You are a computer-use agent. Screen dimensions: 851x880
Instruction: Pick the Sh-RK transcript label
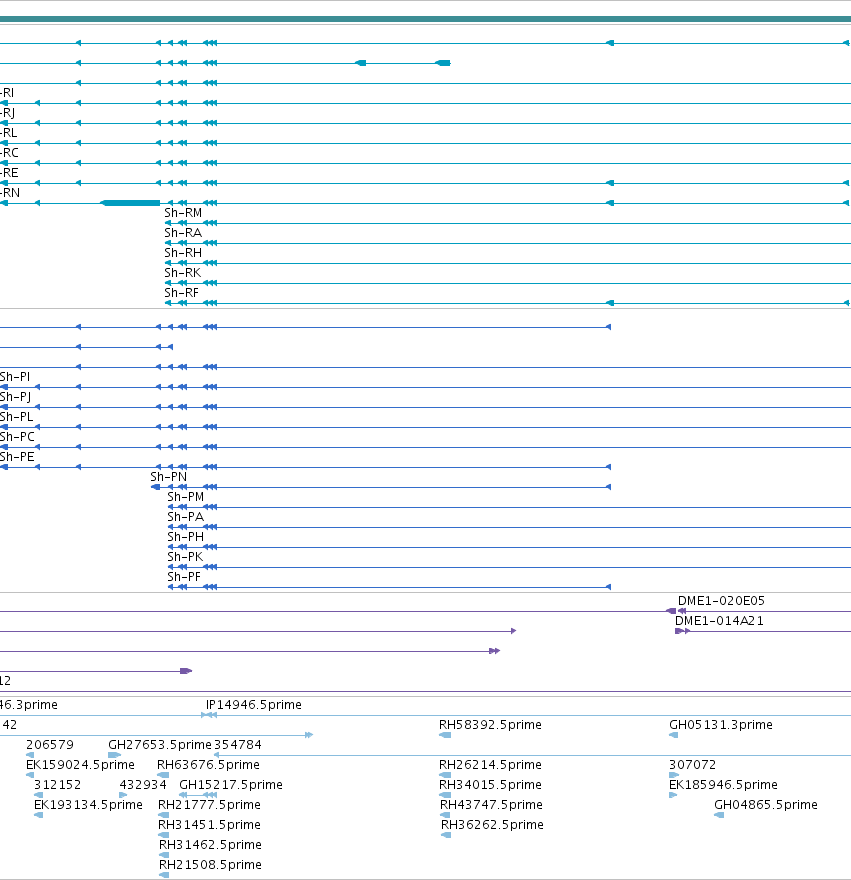183,273
